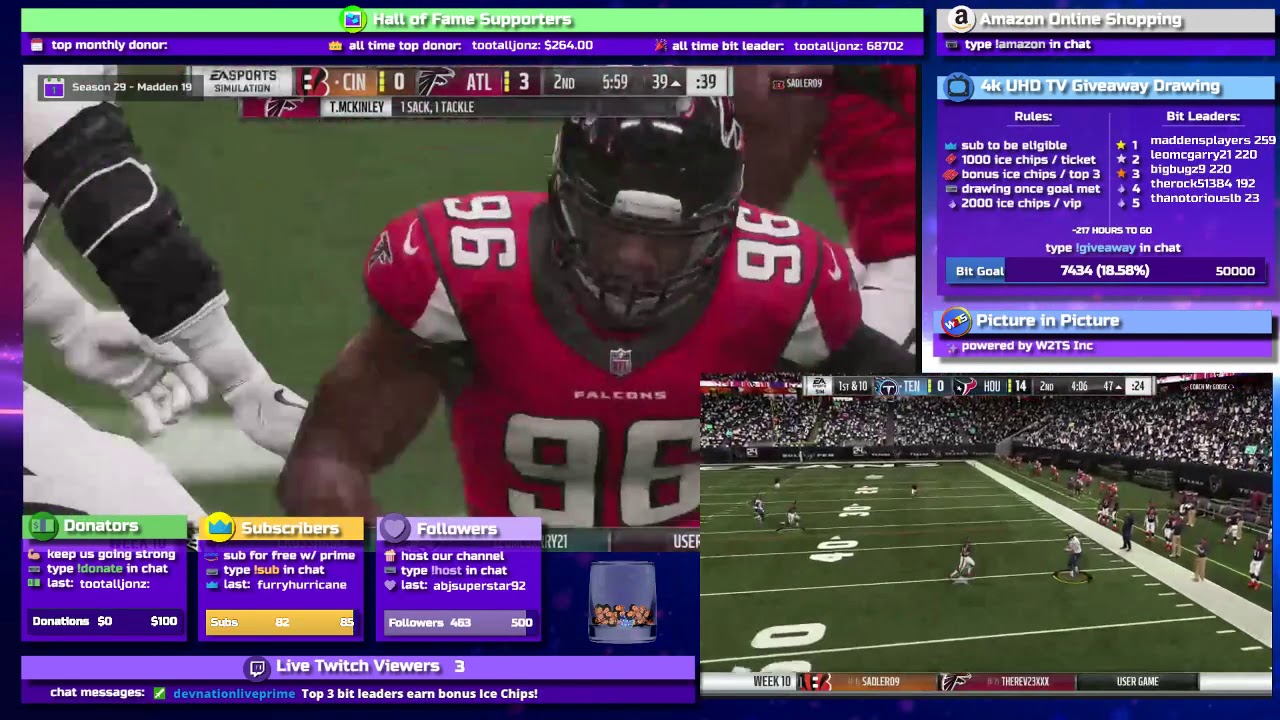The image size is (1280, 720).
Task: Click the Bengals logo in the main scoreboard
Action: tap(315, 82)
